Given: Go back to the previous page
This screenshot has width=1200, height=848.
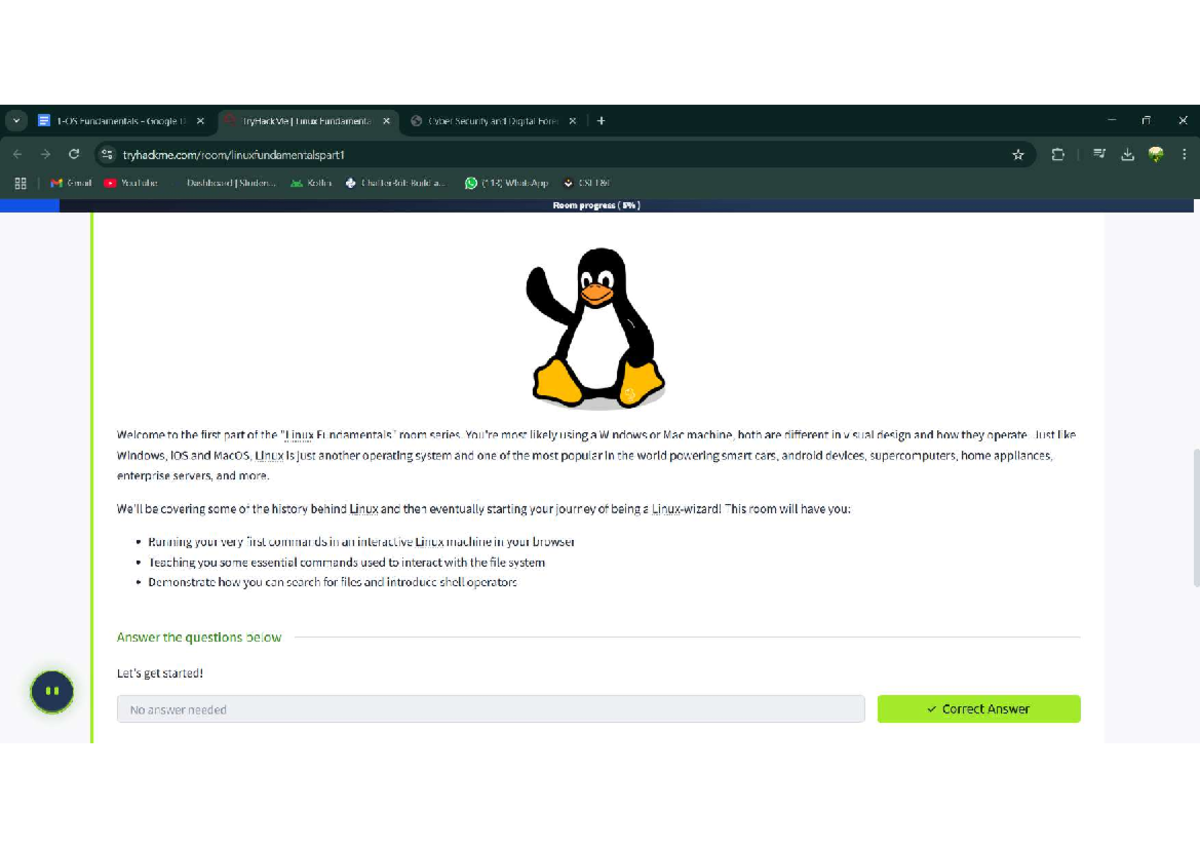Looking at the screenshot, I should [17, 154].
